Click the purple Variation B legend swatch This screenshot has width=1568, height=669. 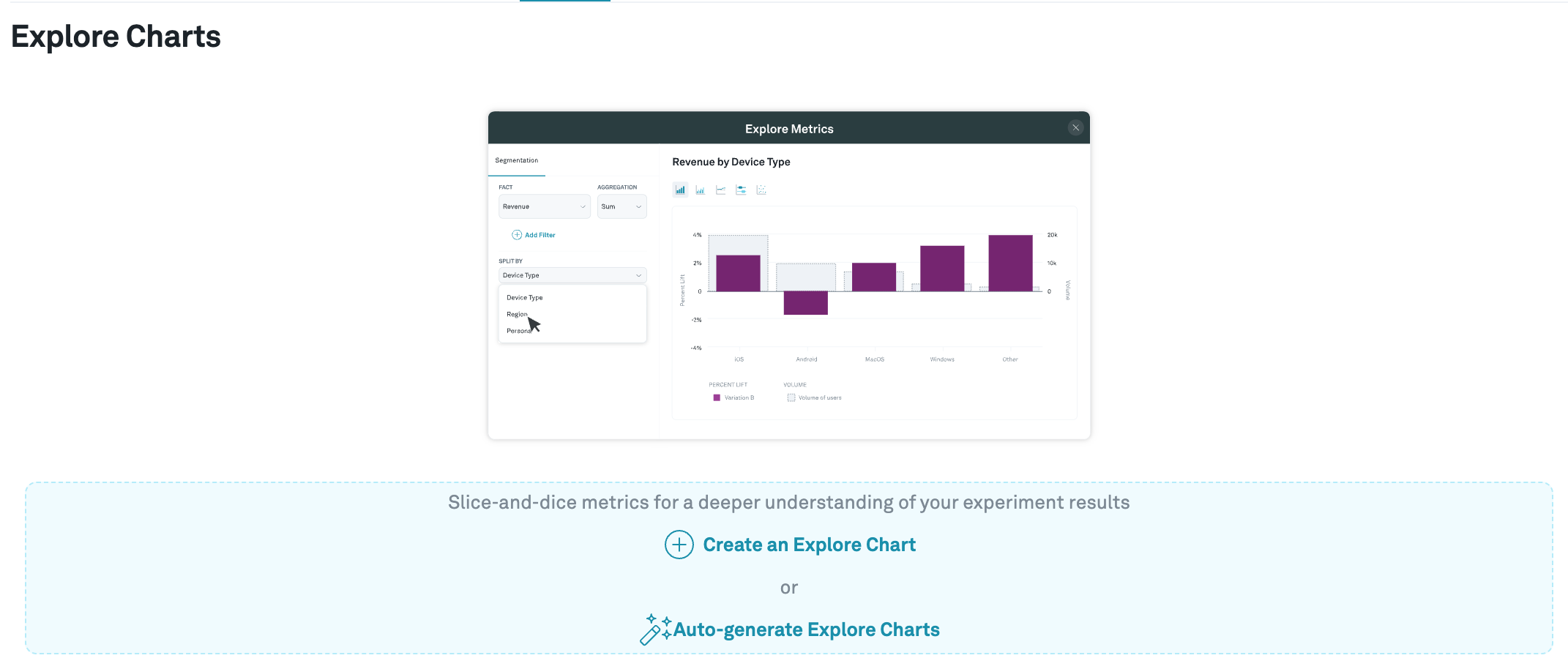pyautogui.click(x=717, y=397)
